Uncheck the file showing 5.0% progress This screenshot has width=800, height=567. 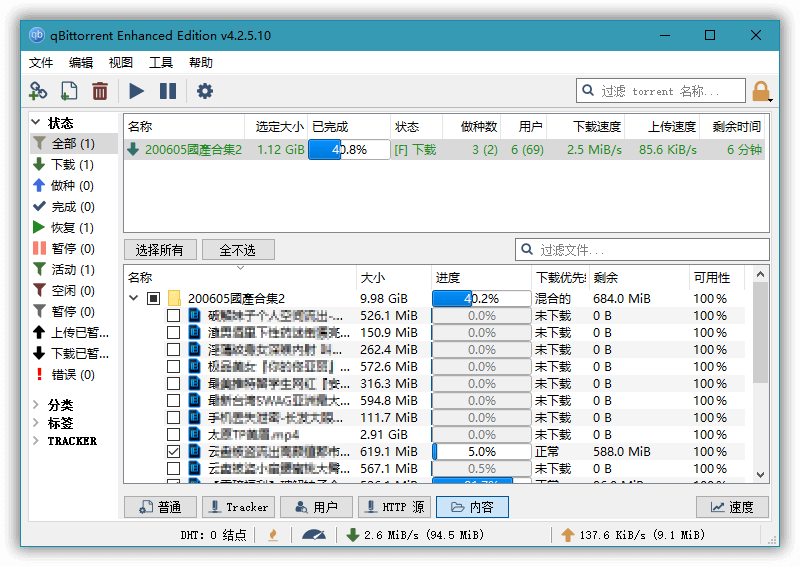point(174,452)
